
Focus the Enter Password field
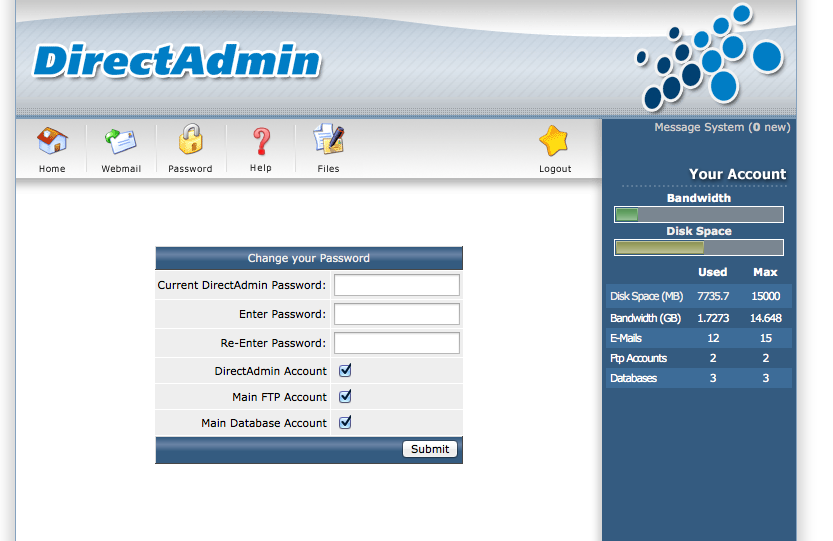(397, 314)
